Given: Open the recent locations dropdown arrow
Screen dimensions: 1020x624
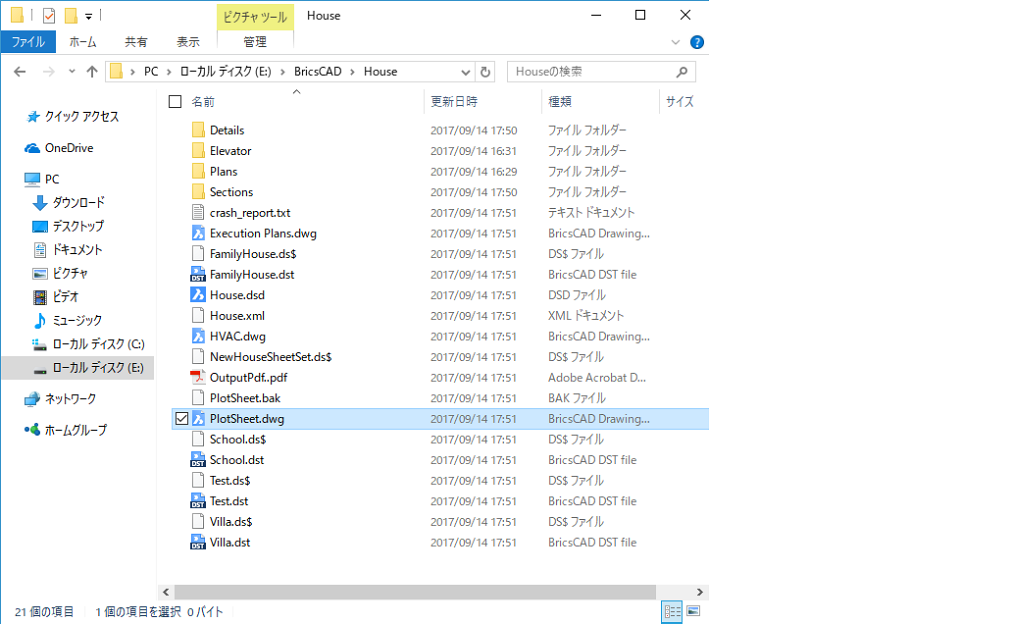Looking at the screenshot, I should tap(72, 72).
